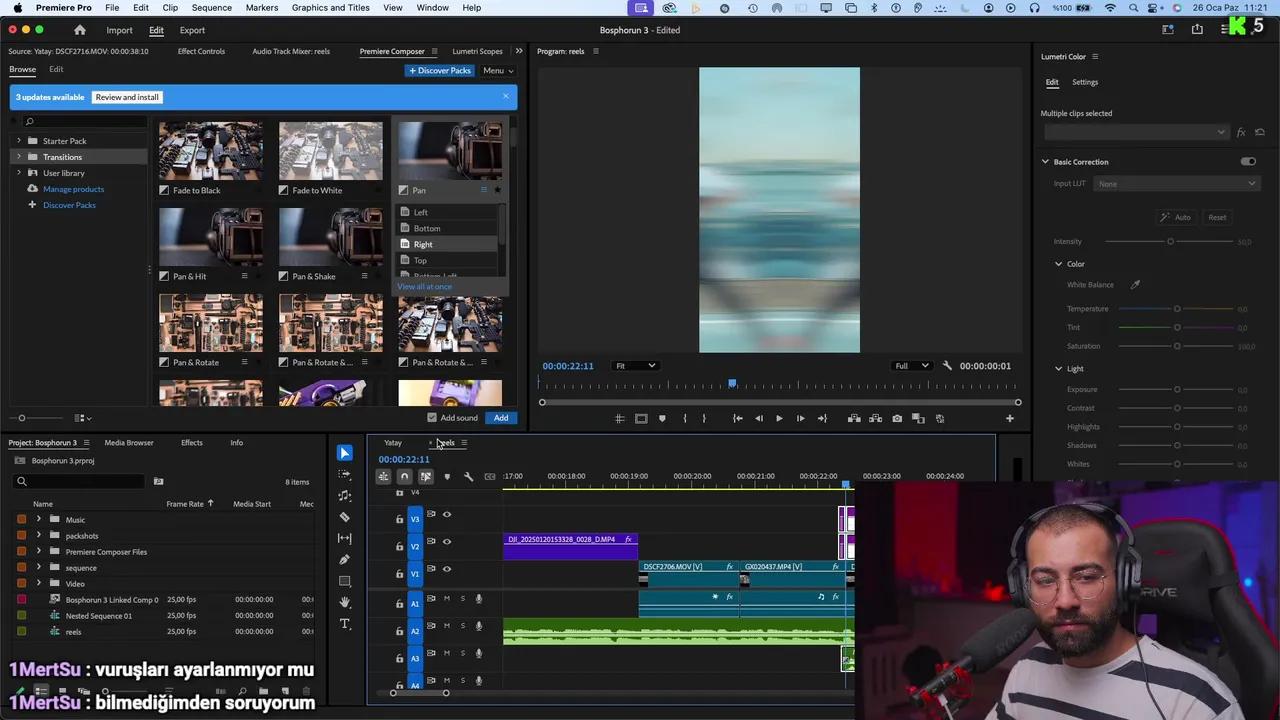Adjust the Temperature slider handle
The height and width of the screenshot is (720, 1280).
(x=1177, y=309)
